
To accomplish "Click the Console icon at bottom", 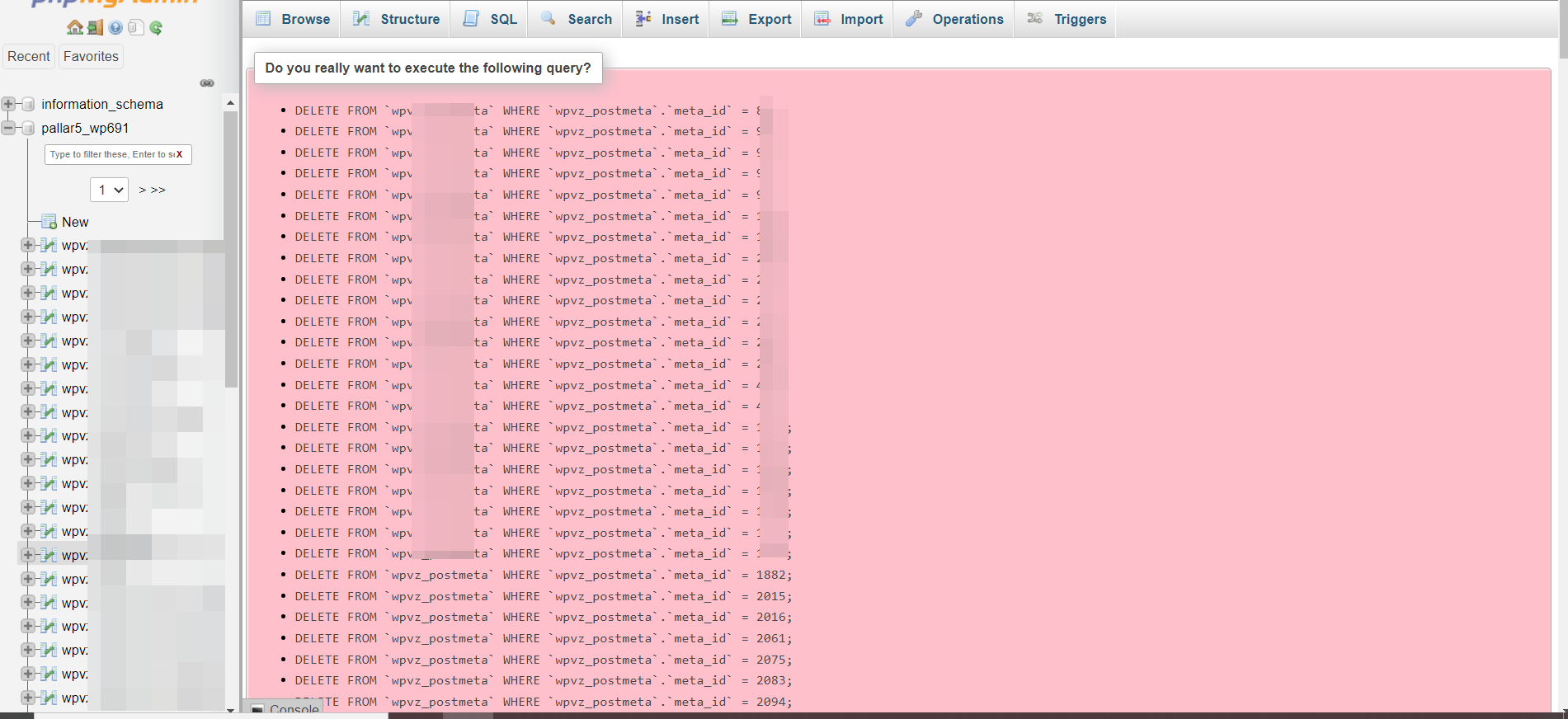I will click(x=258, y=709).
